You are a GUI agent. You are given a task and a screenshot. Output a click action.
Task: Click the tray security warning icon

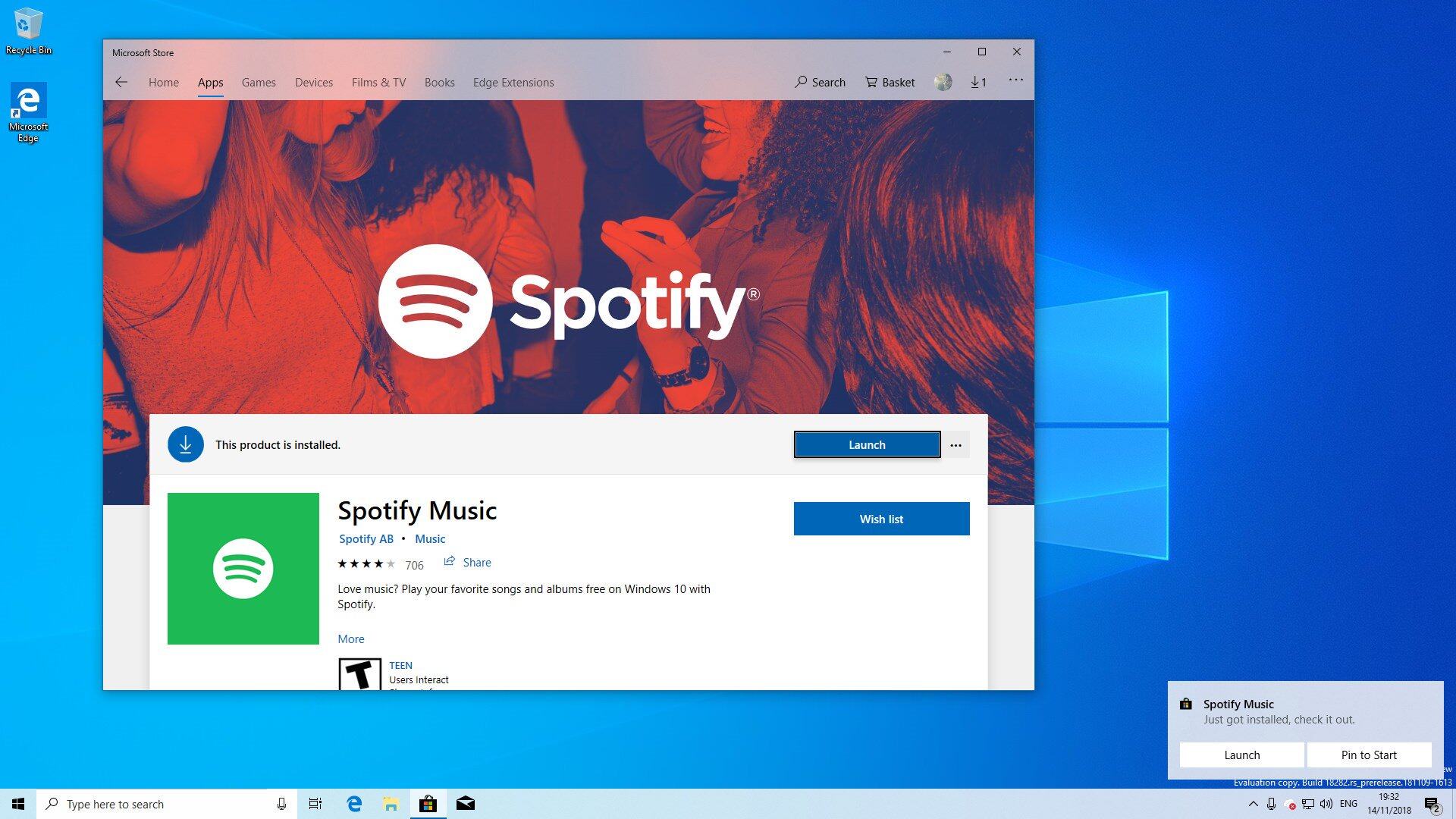(1291, 805)
